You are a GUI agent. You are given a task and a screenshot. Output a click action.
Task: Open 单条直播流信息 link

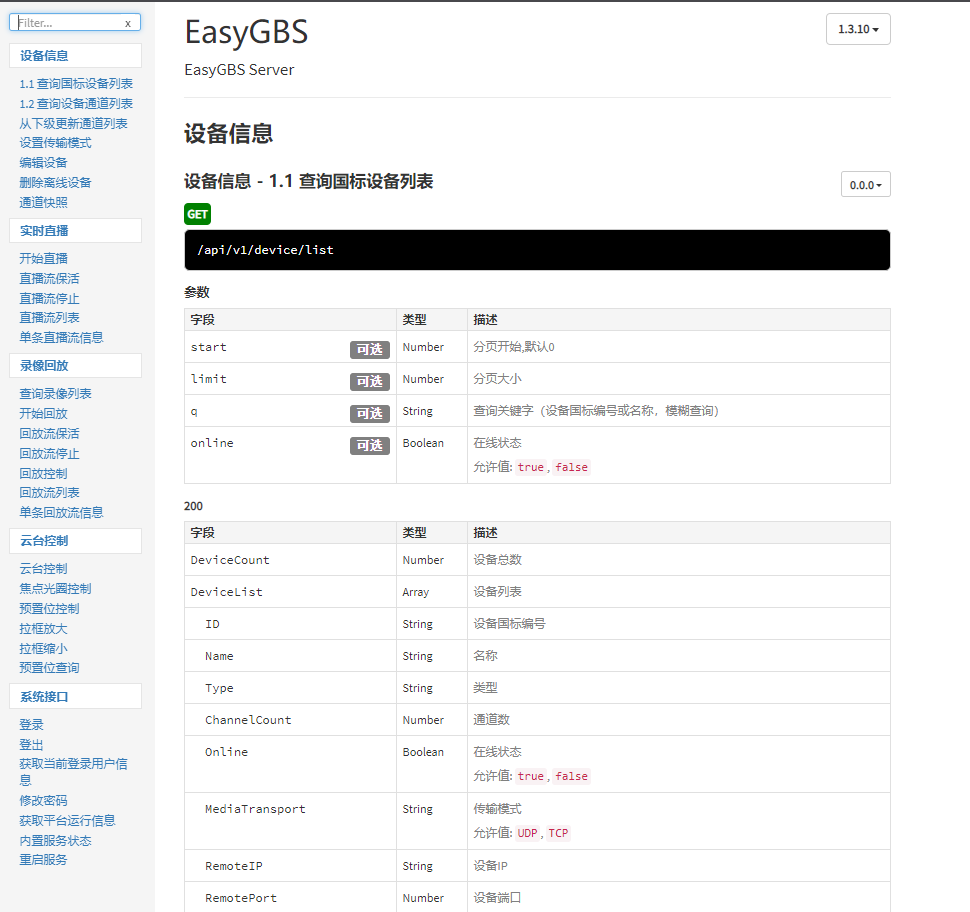tap(61, 337)
